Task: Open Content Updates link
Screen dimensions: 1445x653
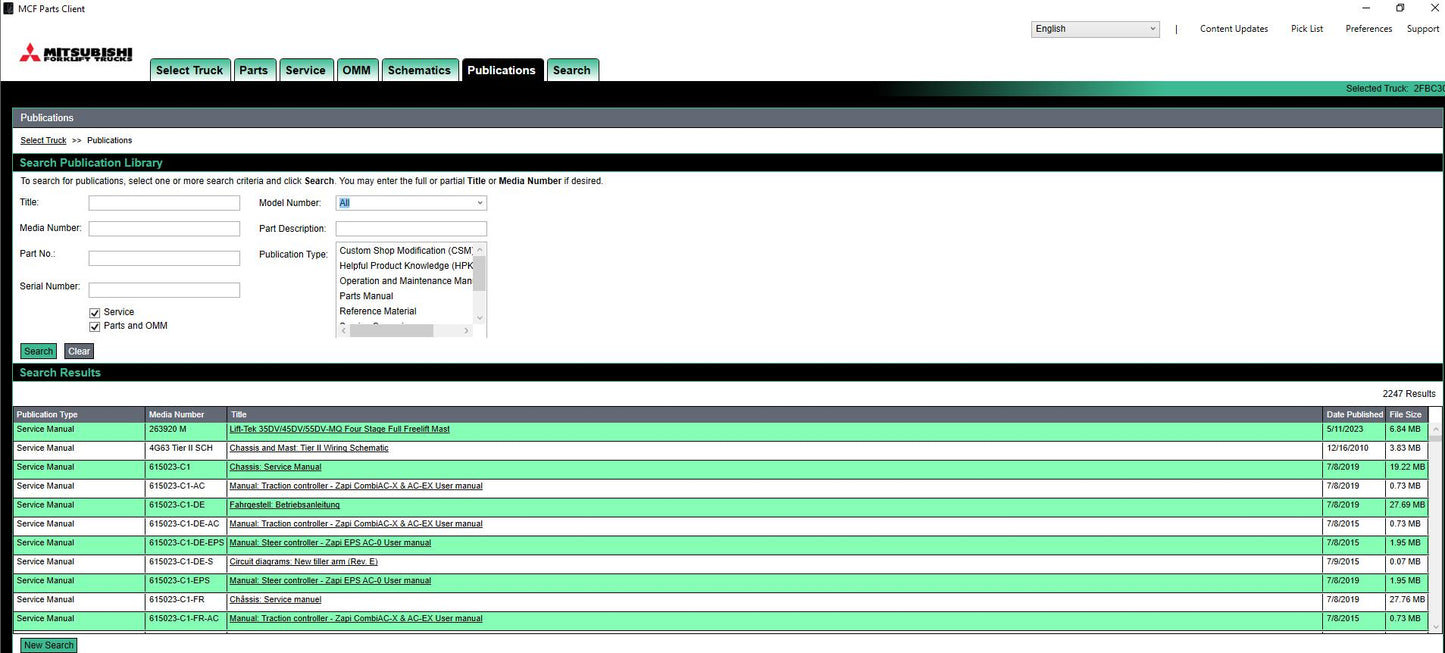Action: point(1233,29)
